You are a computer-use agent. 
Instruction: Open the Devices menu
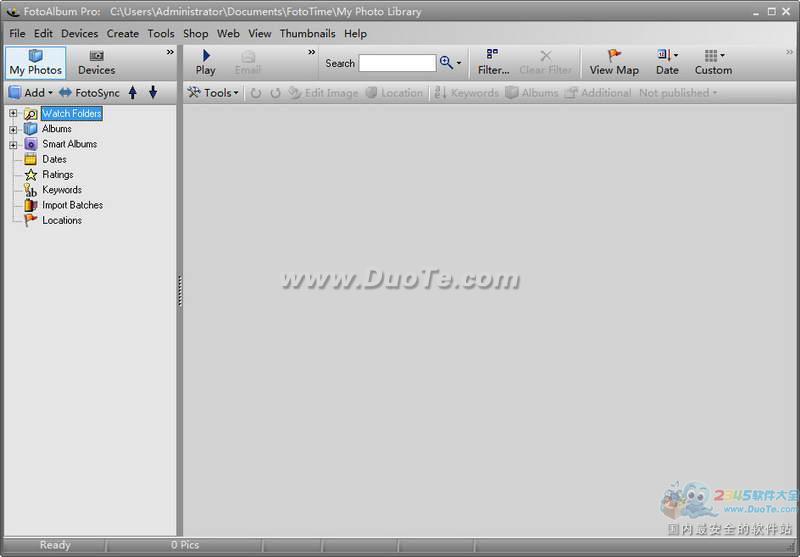click(x=80, y=34)
